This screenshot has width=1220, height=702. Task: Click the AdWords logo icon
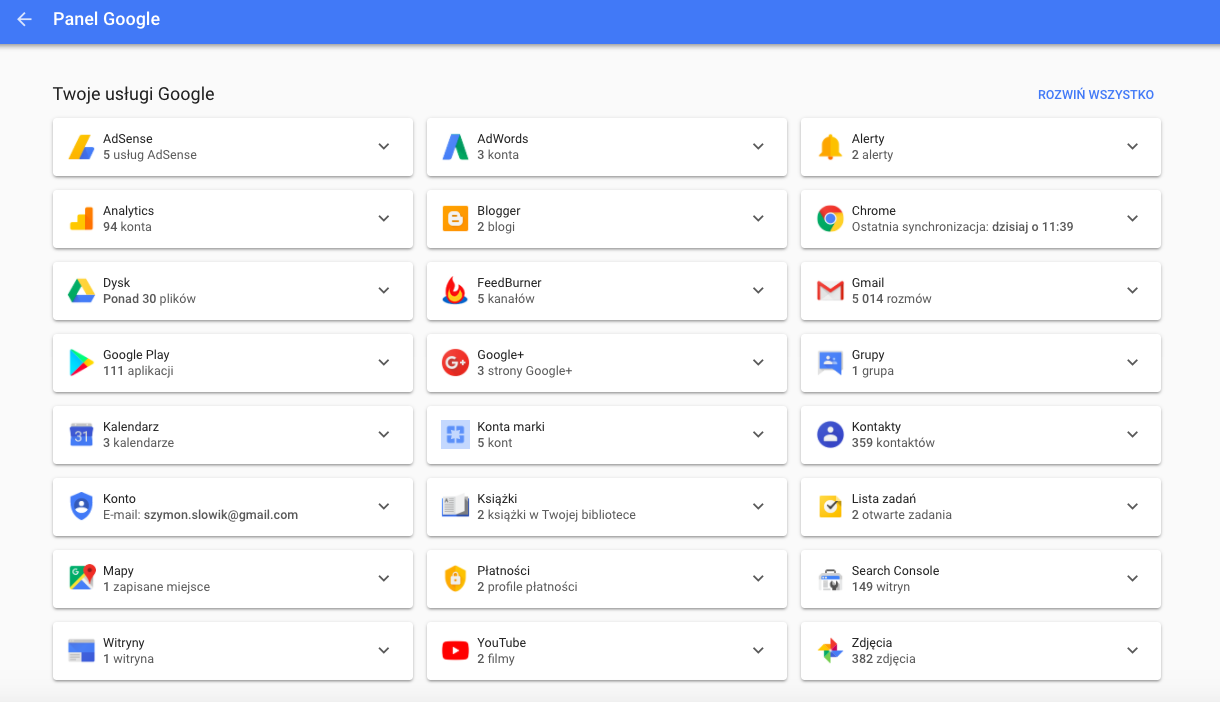click(455, 147)
